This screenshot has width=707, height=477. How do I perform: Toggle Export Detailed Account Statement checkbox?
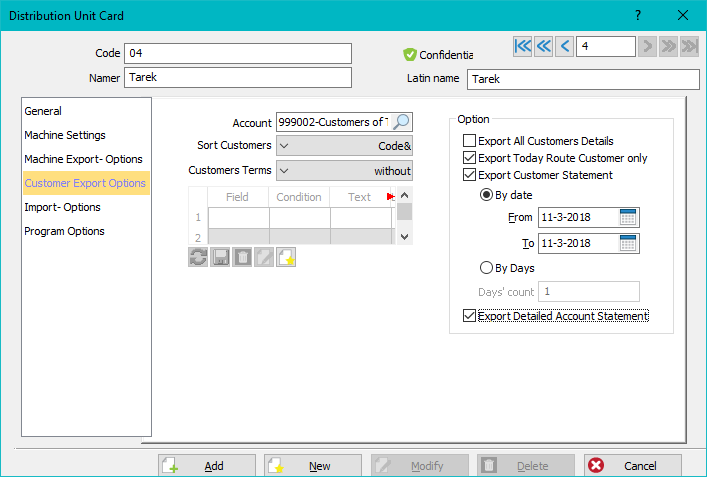click(x=469, y=316)
